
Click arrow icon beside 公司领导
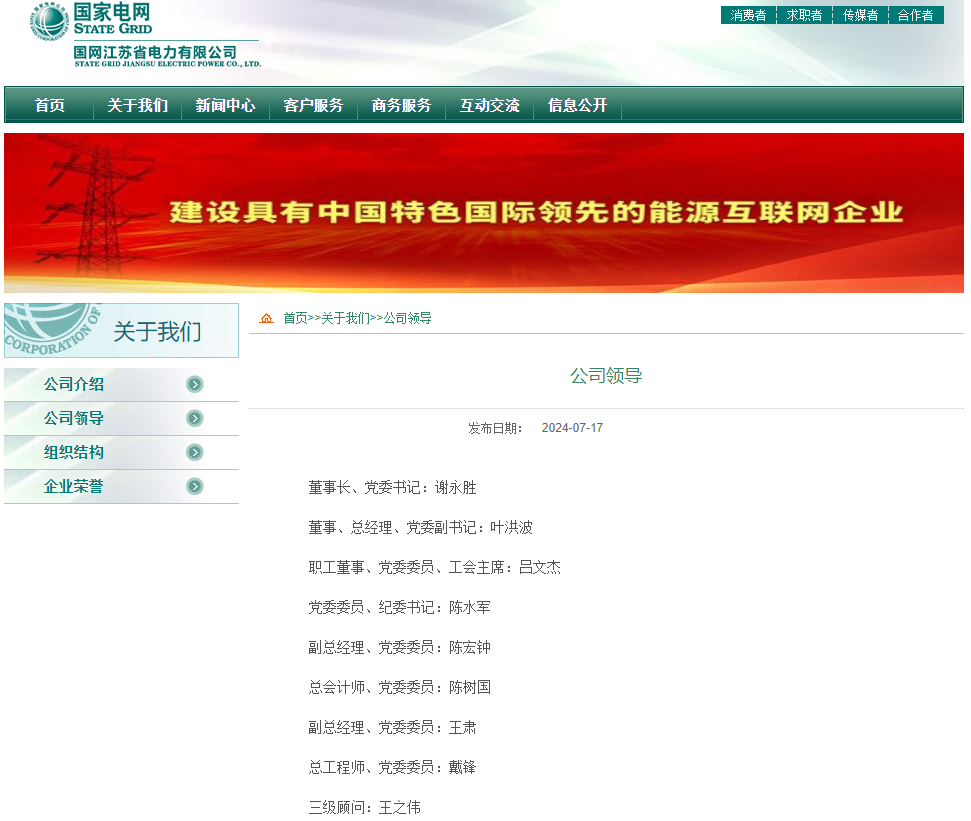(x=195, y=419)
